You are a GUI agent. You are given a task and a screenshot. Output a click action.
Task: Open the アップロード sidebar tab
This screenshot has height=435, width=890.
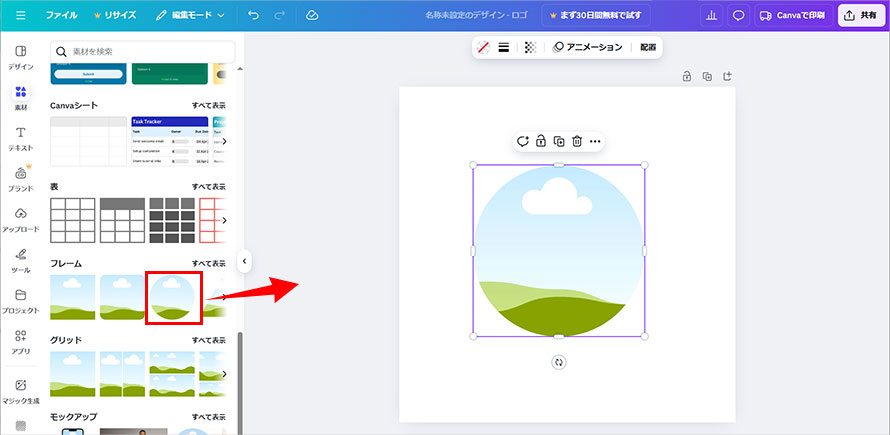[x=20, y=220]
